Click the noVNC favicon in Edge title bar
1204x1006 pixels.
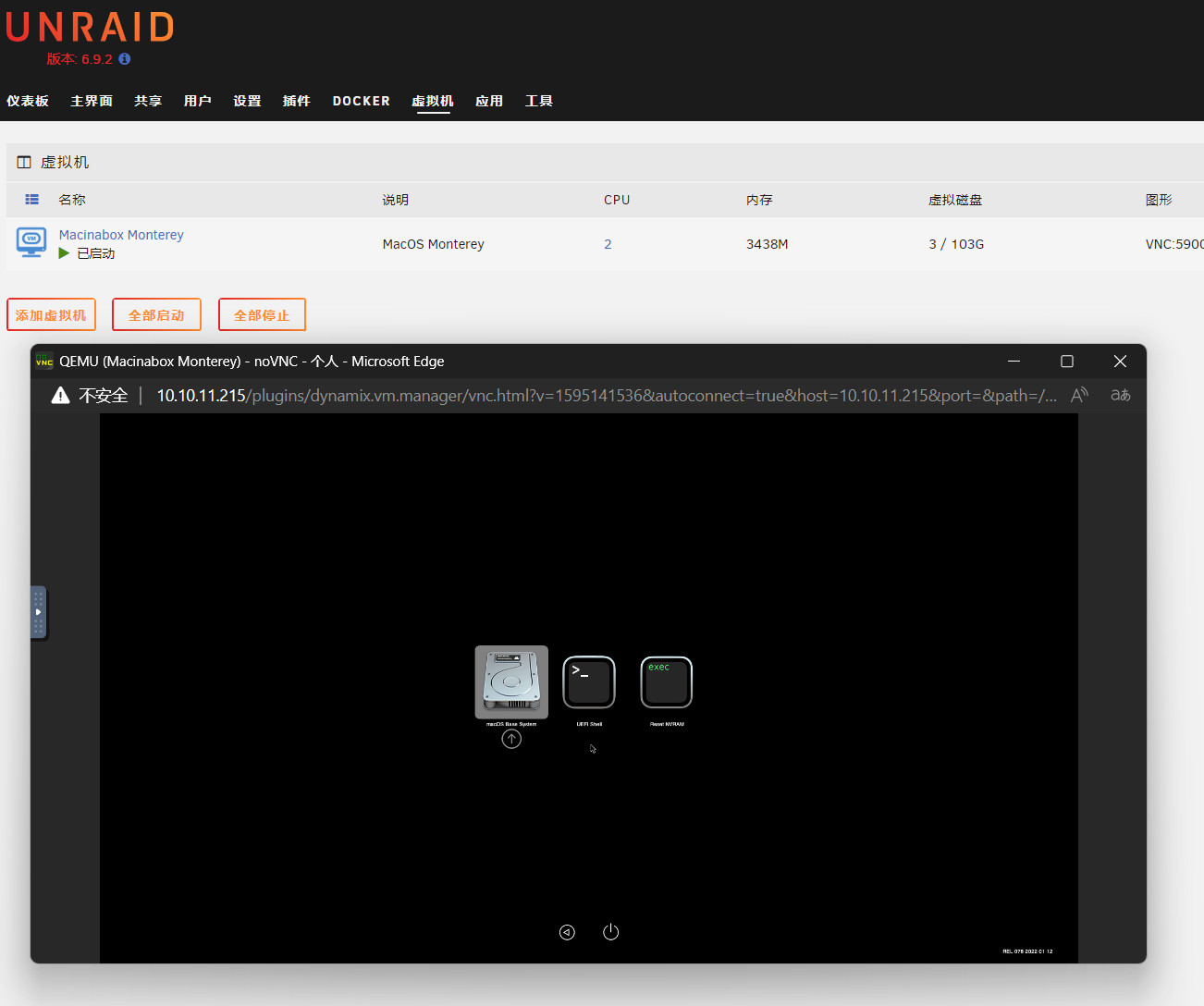pos(44,362)
